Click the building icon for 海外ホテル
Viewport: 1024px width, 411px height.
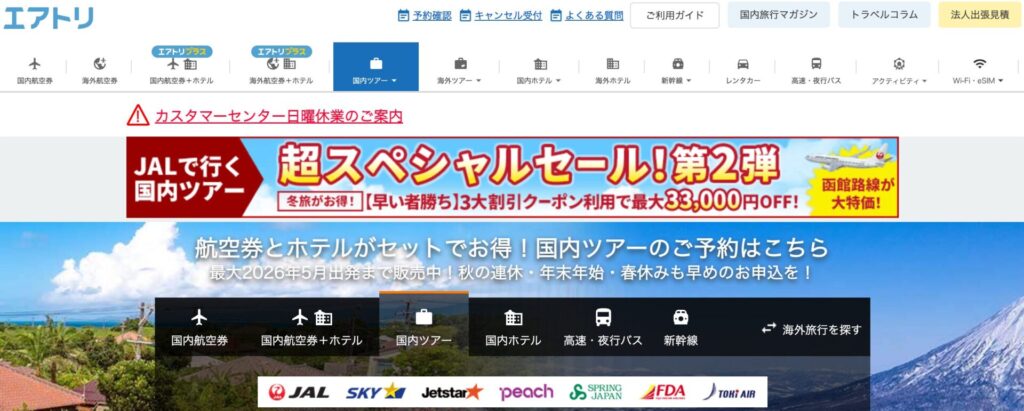pyautogui.click(x=613, y=63)
